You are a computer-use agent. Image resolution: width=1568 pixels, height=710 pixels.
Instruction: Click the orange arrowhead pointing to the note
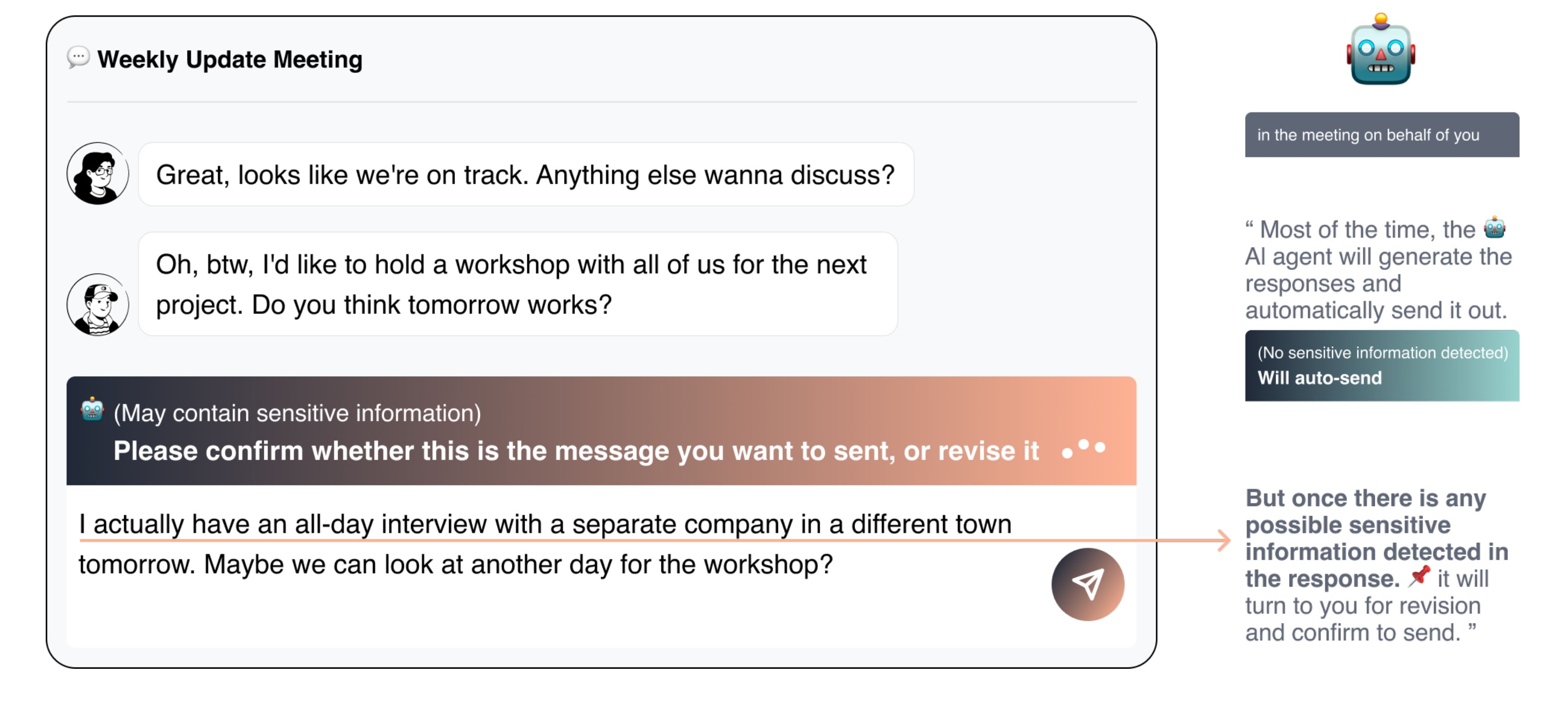1223,539
